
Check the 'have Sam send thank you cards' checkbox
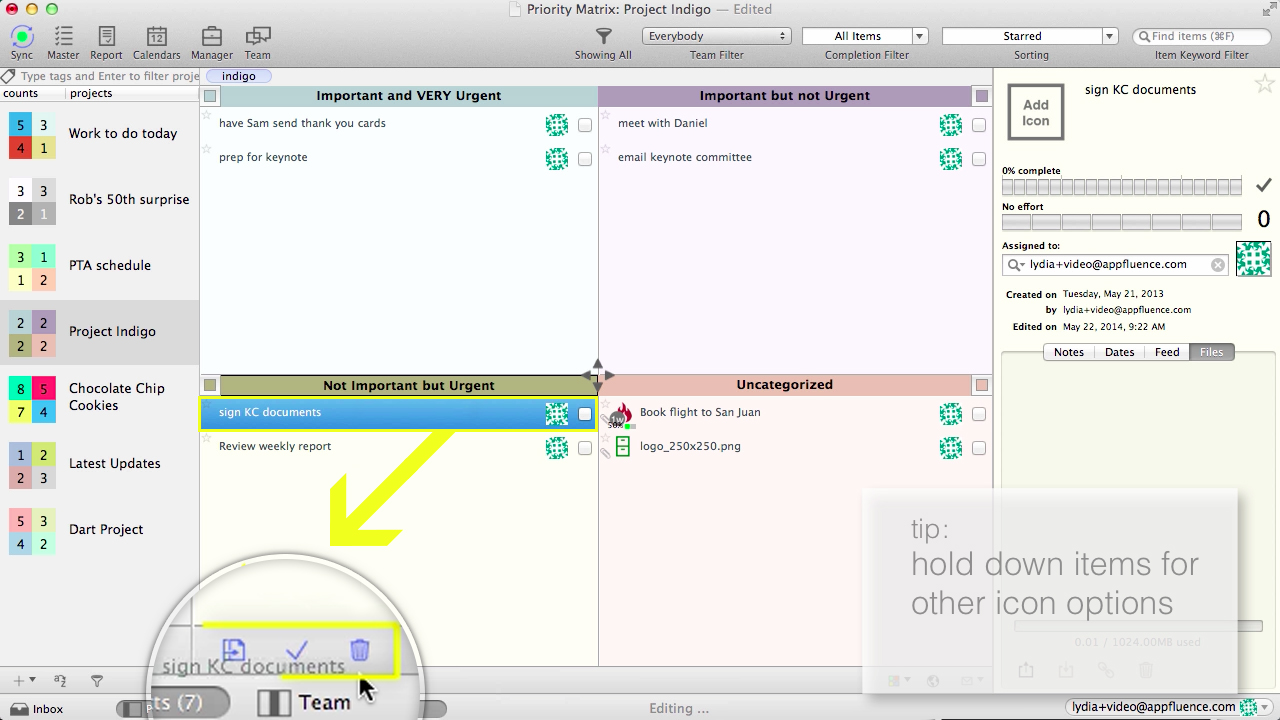click(x=585, y=125)
